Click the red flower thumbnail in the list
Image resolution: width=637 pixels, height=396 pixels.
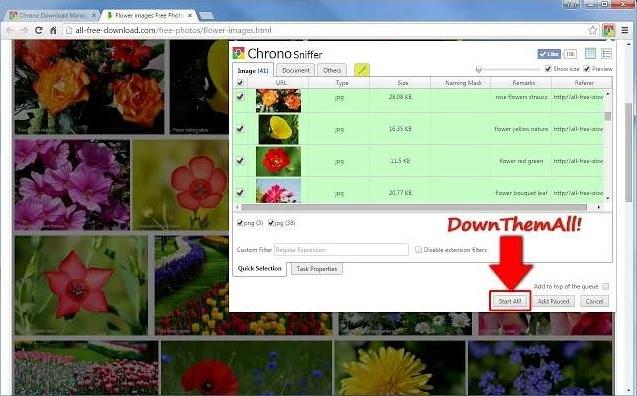(279, 161)
